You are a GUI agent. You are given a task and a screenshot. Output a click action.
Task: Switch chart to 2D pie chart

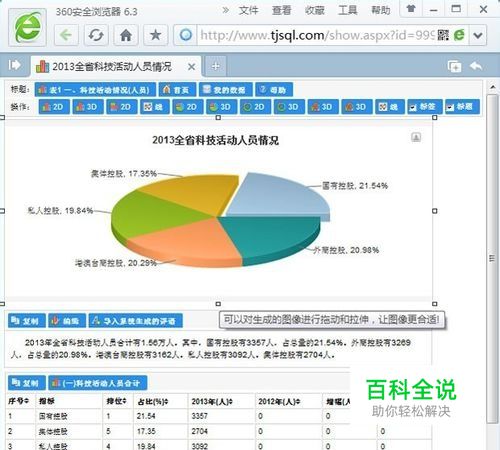coord(188,107)
